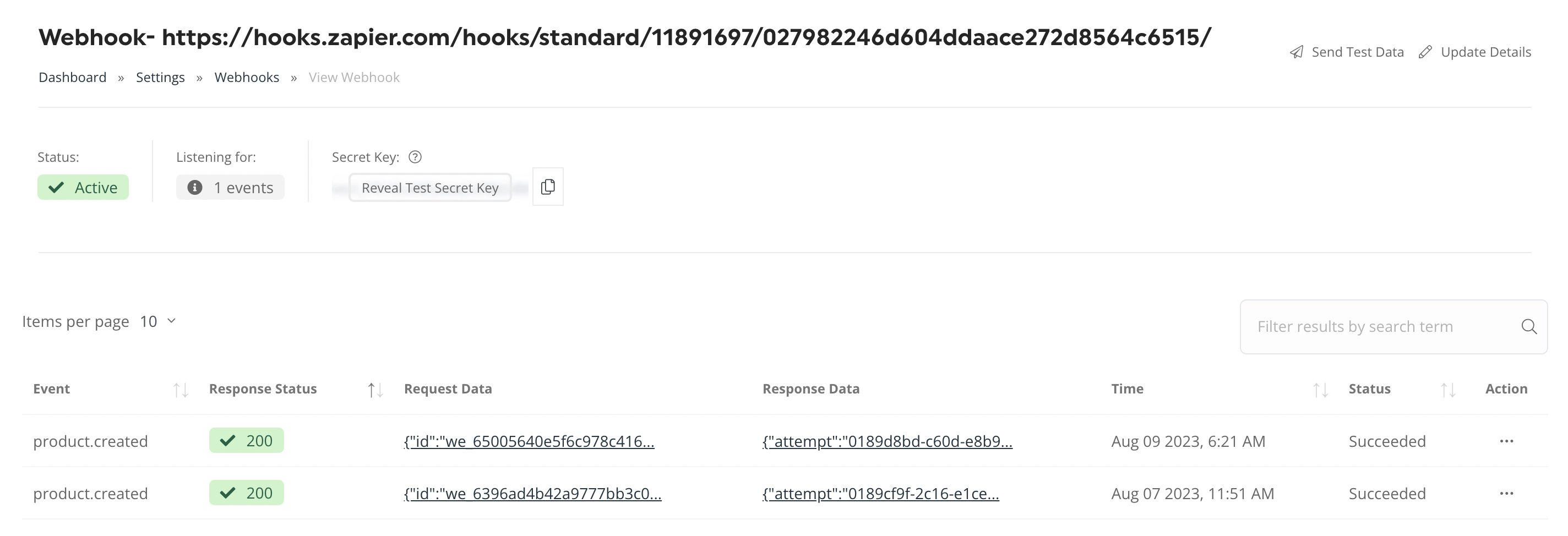Sort by Event column arrows
This screenshot has width=1568, height=536.
pos(181,390)
